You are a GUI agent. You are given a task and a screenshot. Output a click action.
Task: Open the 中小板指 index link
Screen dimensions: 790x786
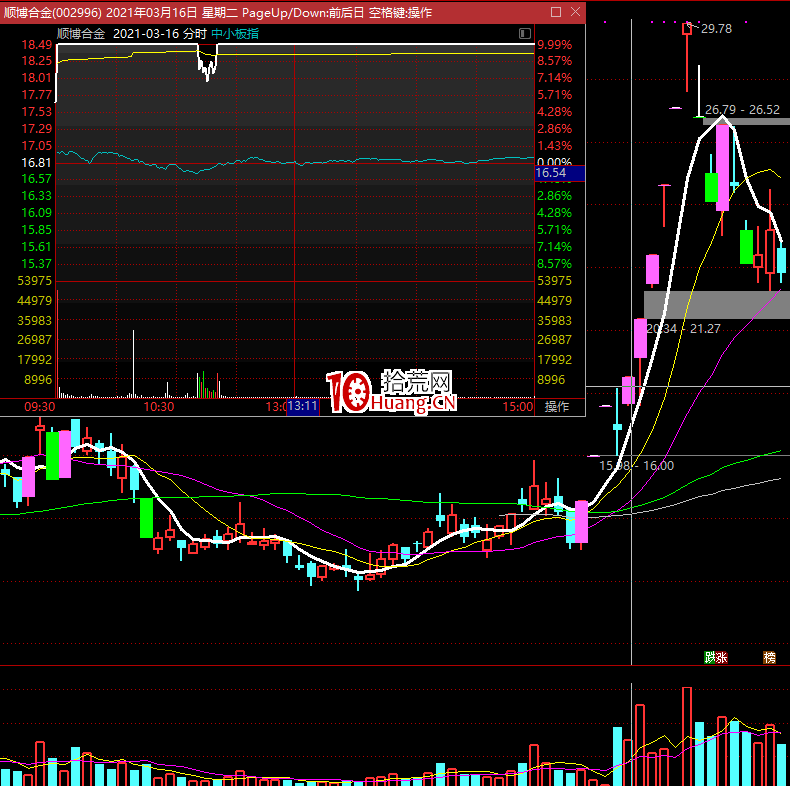235,33
